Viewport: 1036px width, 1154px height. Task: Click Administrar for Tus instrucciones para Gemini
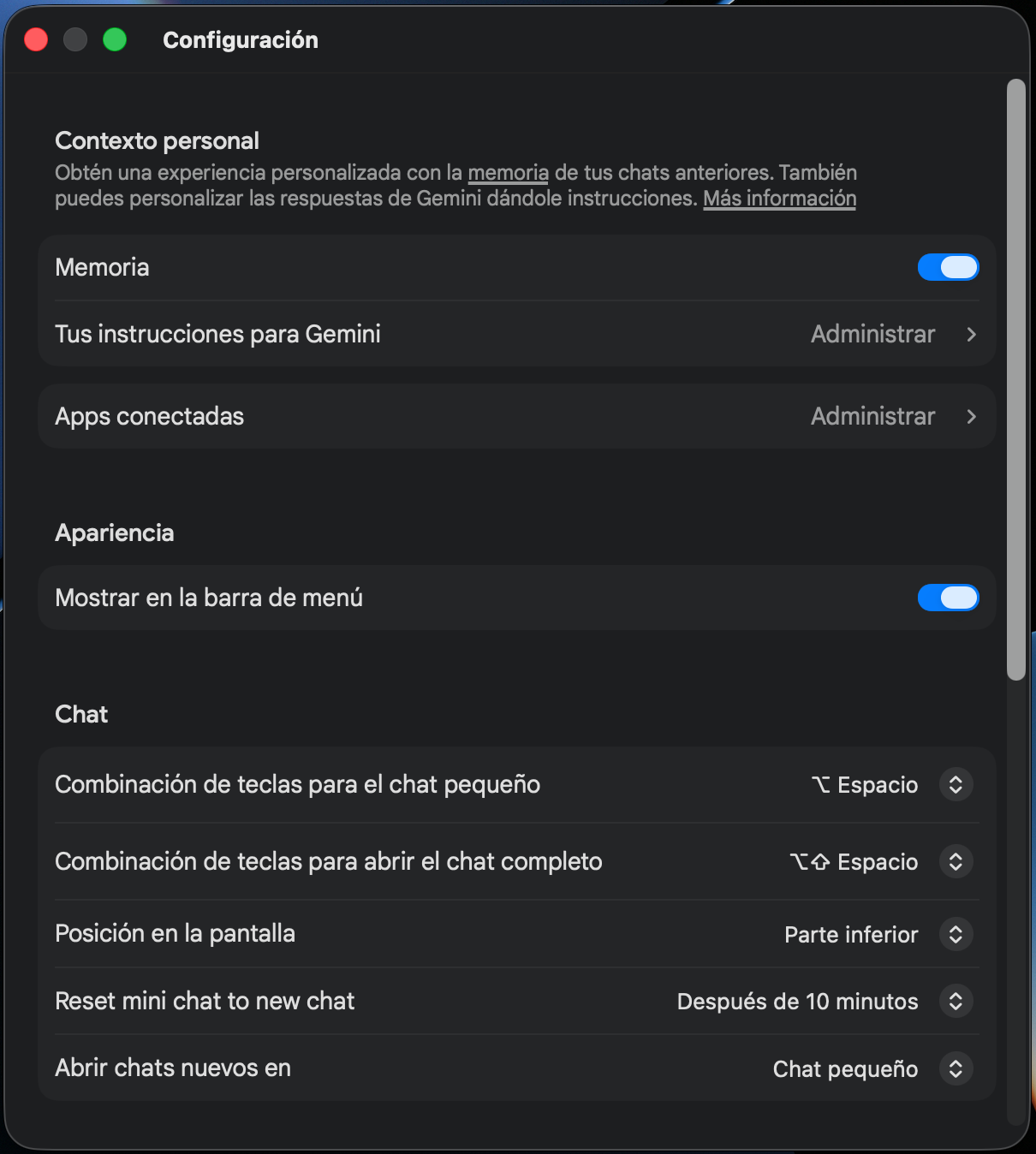pos(872,334)
